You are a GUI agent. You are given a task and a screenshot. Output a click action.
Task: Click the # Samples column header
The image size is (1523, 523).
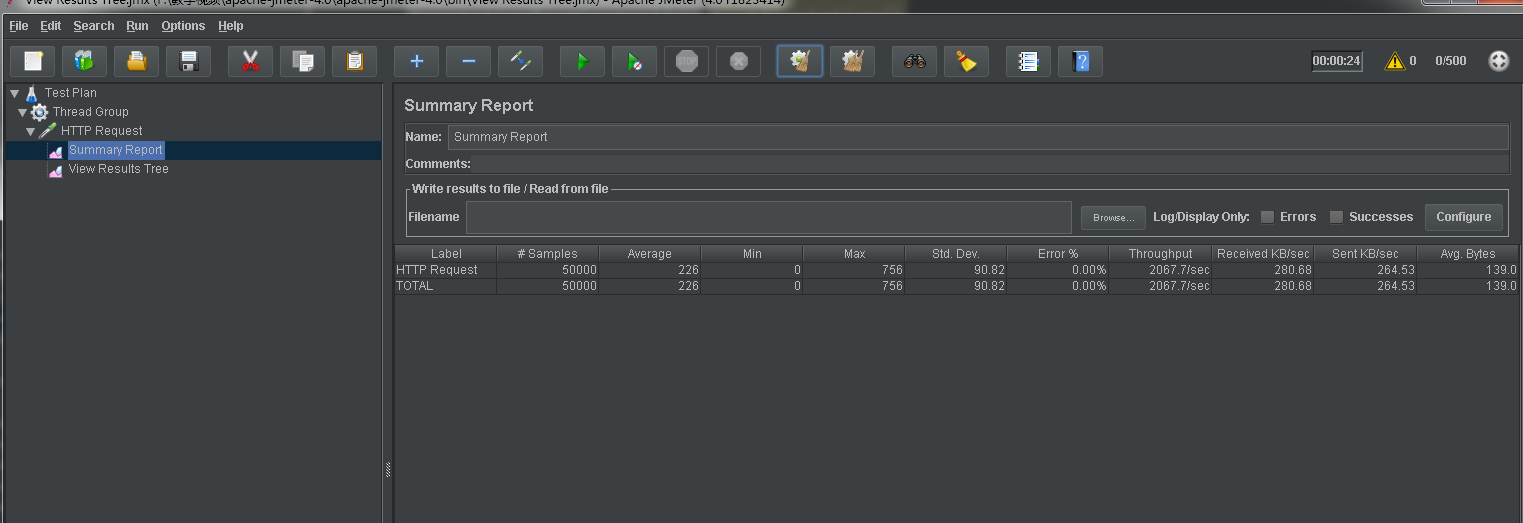[x=548, y=254]
